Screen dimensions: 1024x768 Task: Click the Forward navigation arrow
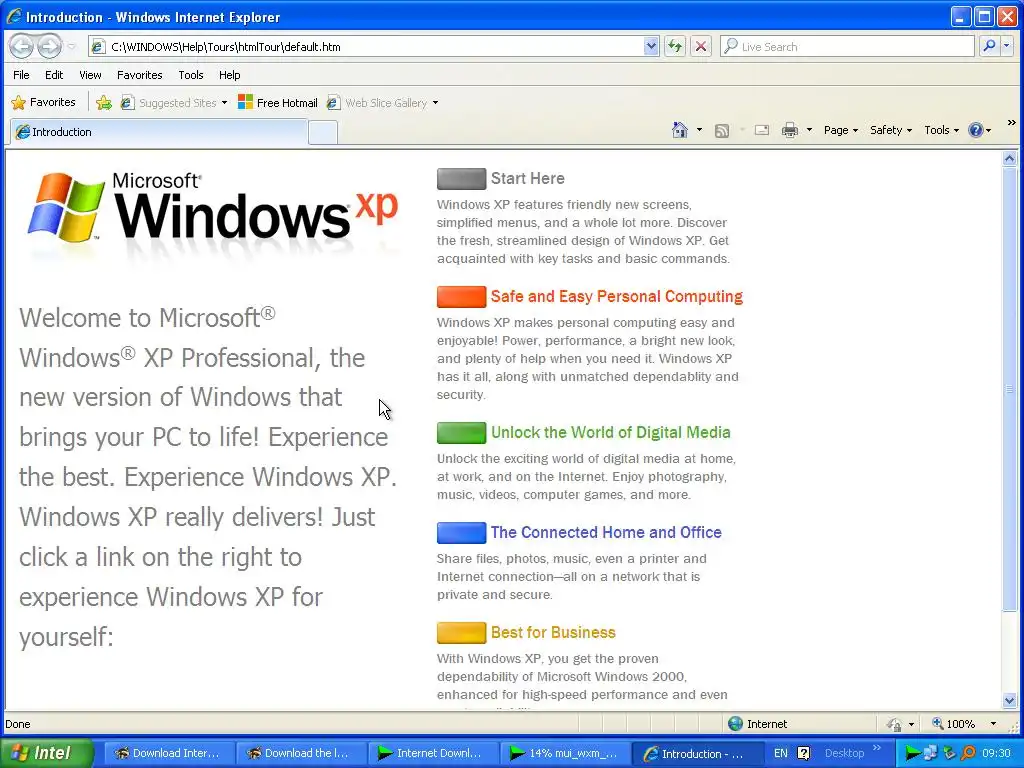(49, 46)
